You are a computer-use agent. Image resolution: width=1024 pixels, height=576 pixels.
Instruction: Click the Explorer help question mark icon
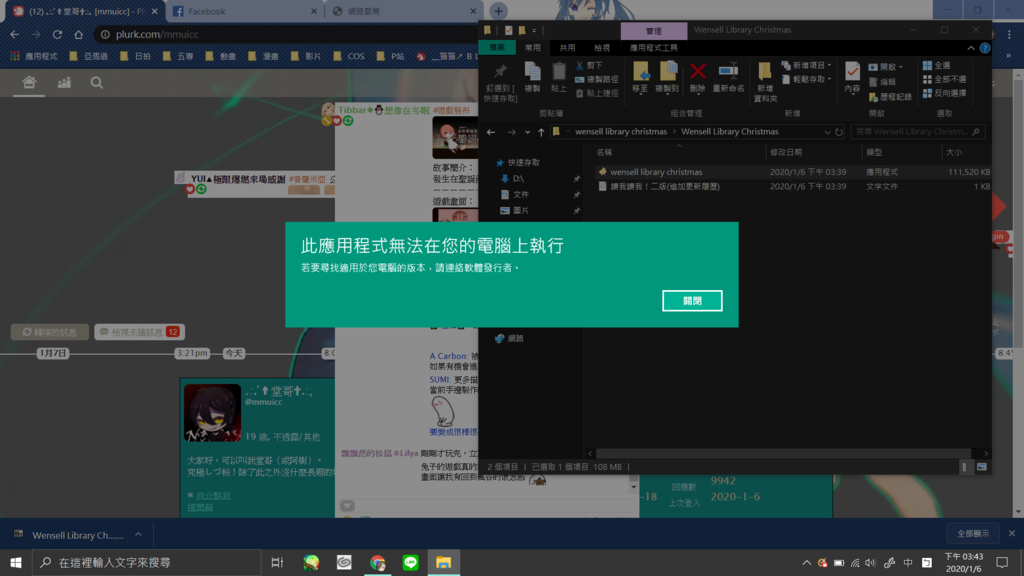click(985, 48)
